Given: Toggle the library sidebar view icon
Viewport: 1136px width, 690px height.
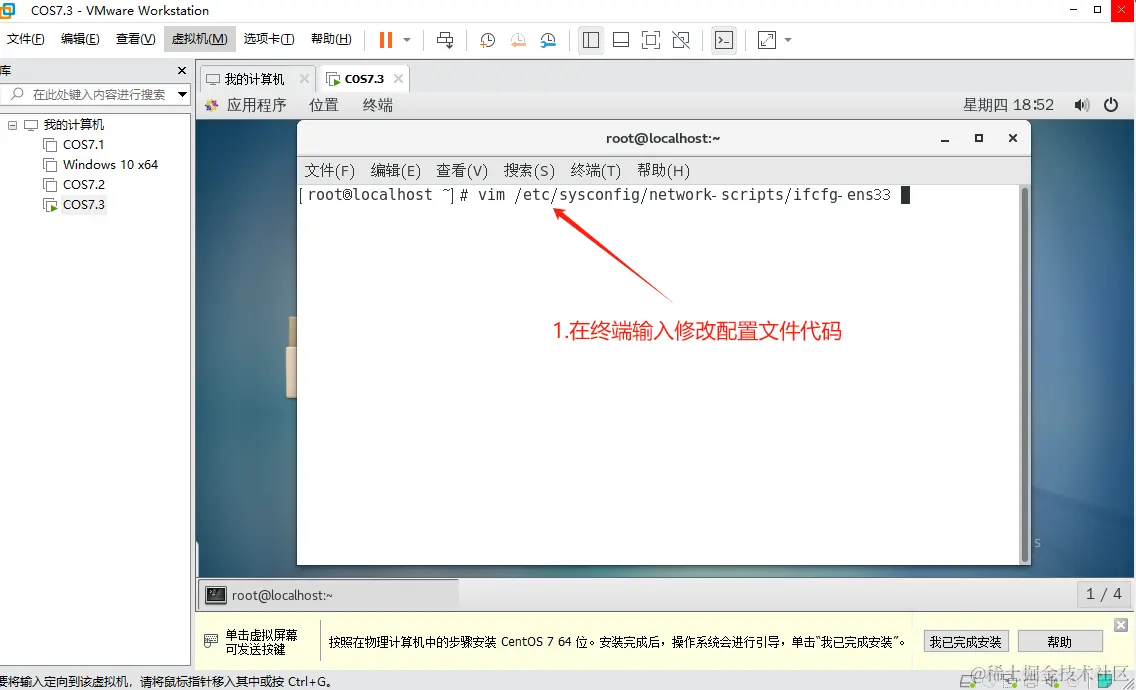Looking at the screenshot, I should [x=590, y=40].
